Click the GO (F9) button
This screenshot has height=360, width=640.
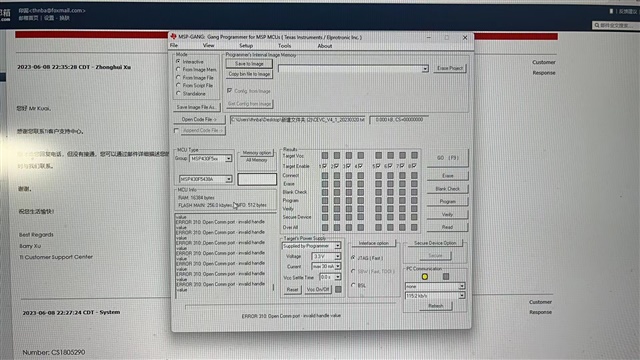point(448,158)
